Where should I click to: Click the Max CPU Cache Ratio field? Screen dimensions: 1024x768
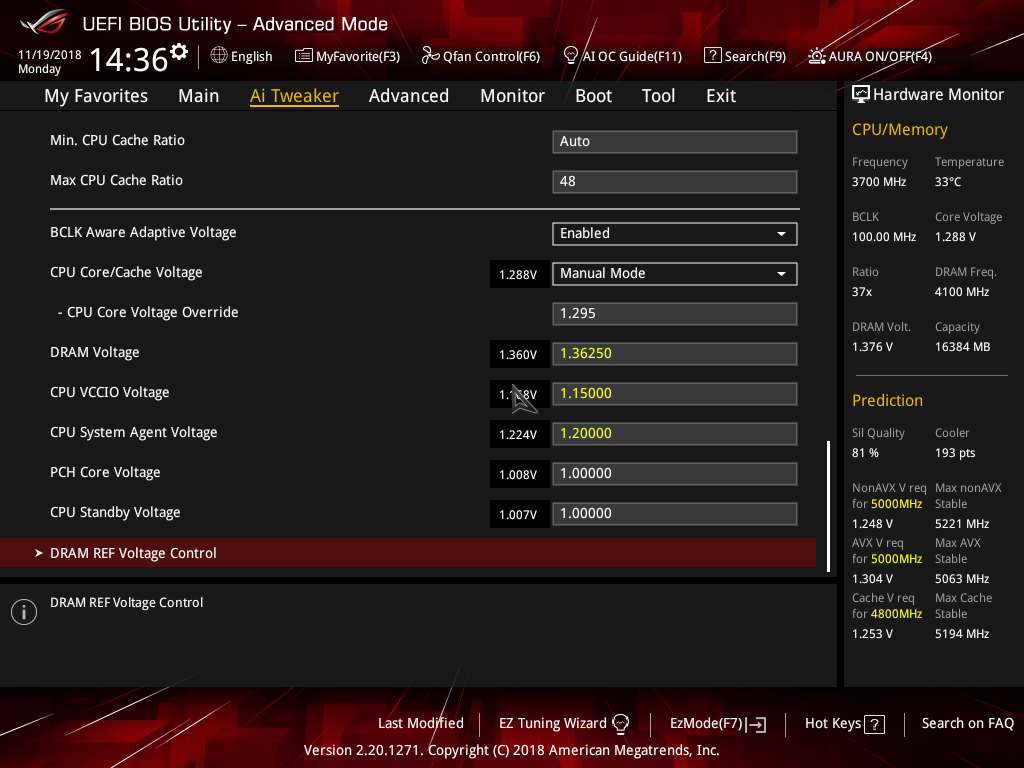pyautogui.click(x=675, y=182)
